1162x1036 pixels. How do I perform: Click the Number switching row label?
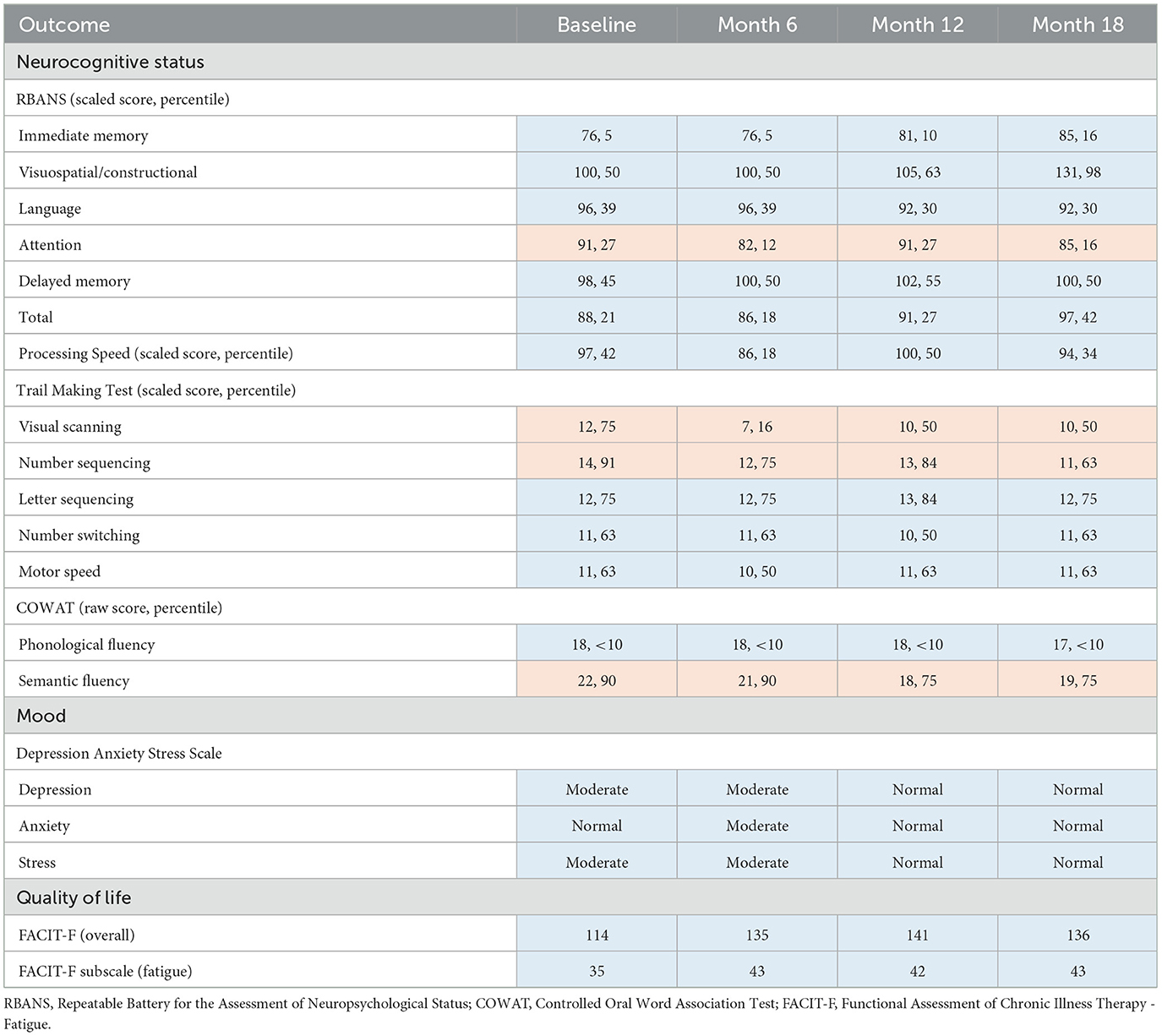pyautogui.click(x=79, y=536)
